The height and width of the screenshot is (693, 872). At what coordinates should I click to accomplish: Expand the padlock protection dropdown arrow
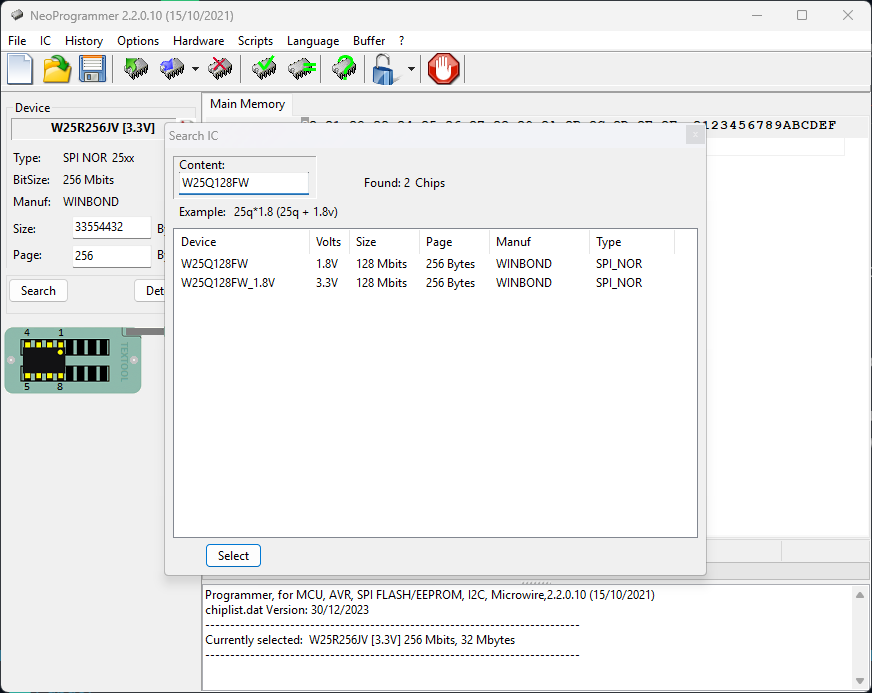point(411,69)
